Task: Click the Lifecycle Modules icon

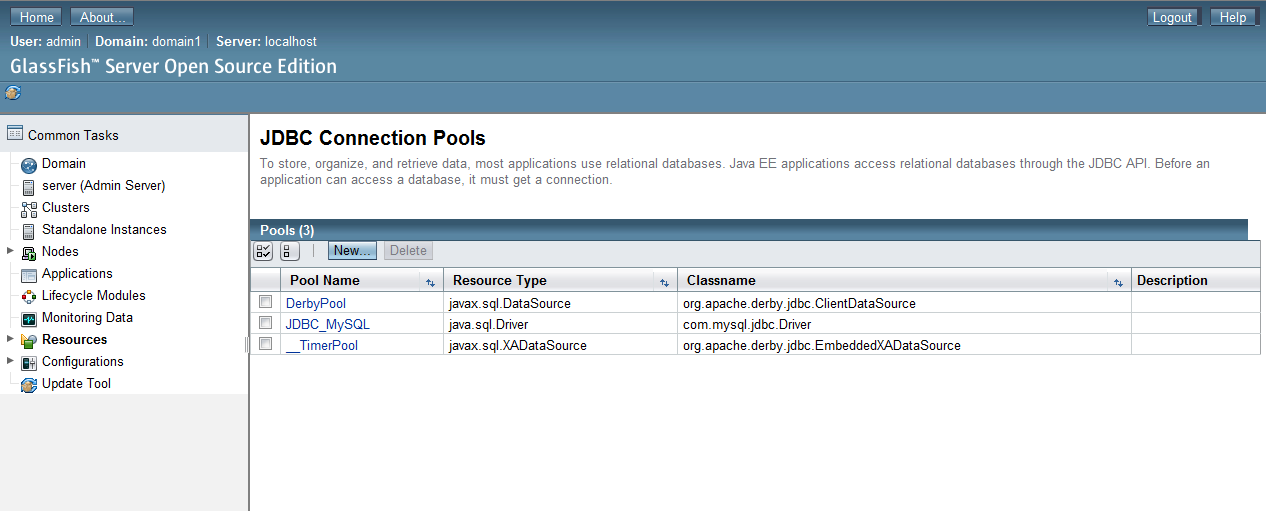Action: 29,297
